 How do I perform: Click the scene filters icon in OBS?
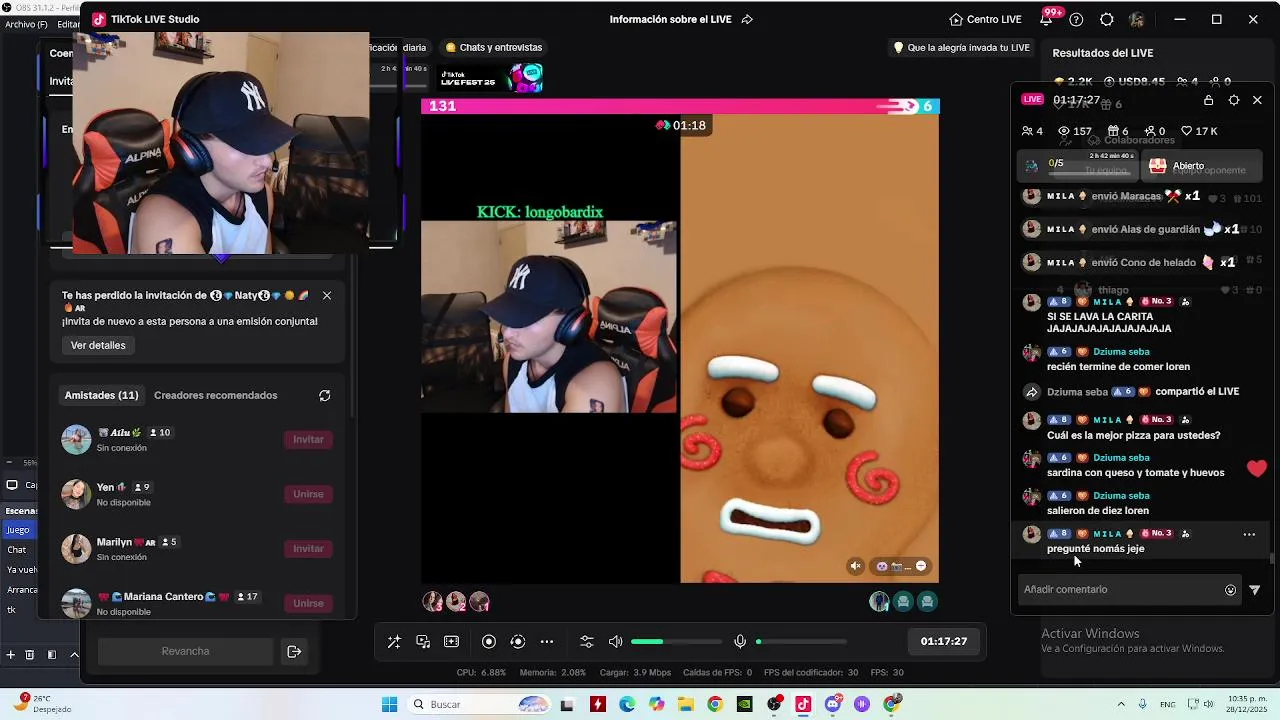pyautogui.click(x=52, y=655)
